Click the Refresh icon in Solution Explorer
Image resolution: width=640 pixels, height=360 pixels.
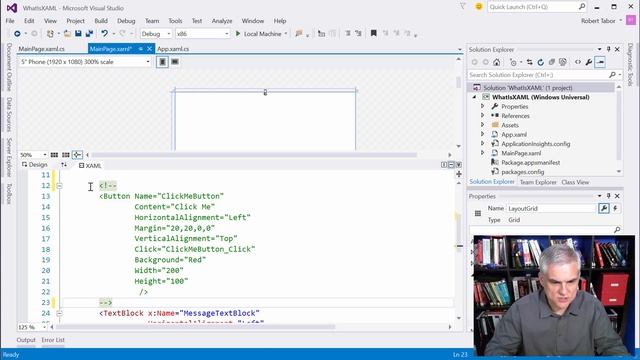tap(540, 62)
